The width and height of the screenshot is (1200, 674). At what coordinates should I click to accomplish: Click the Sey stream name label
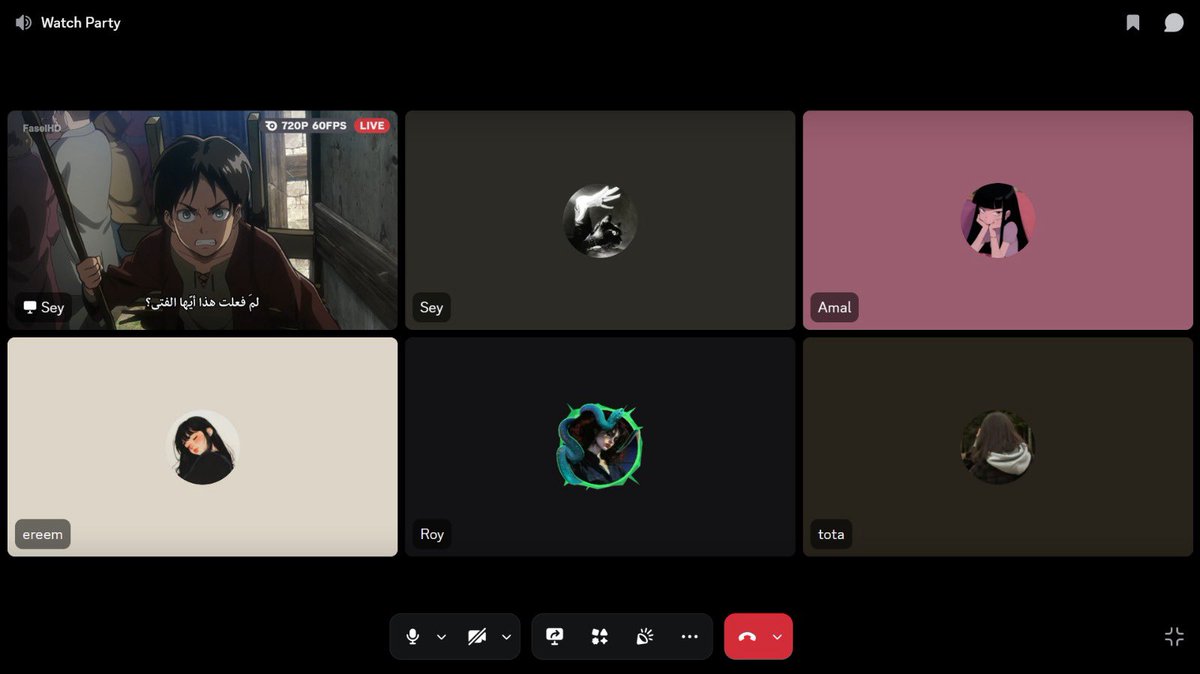[43, 307]
